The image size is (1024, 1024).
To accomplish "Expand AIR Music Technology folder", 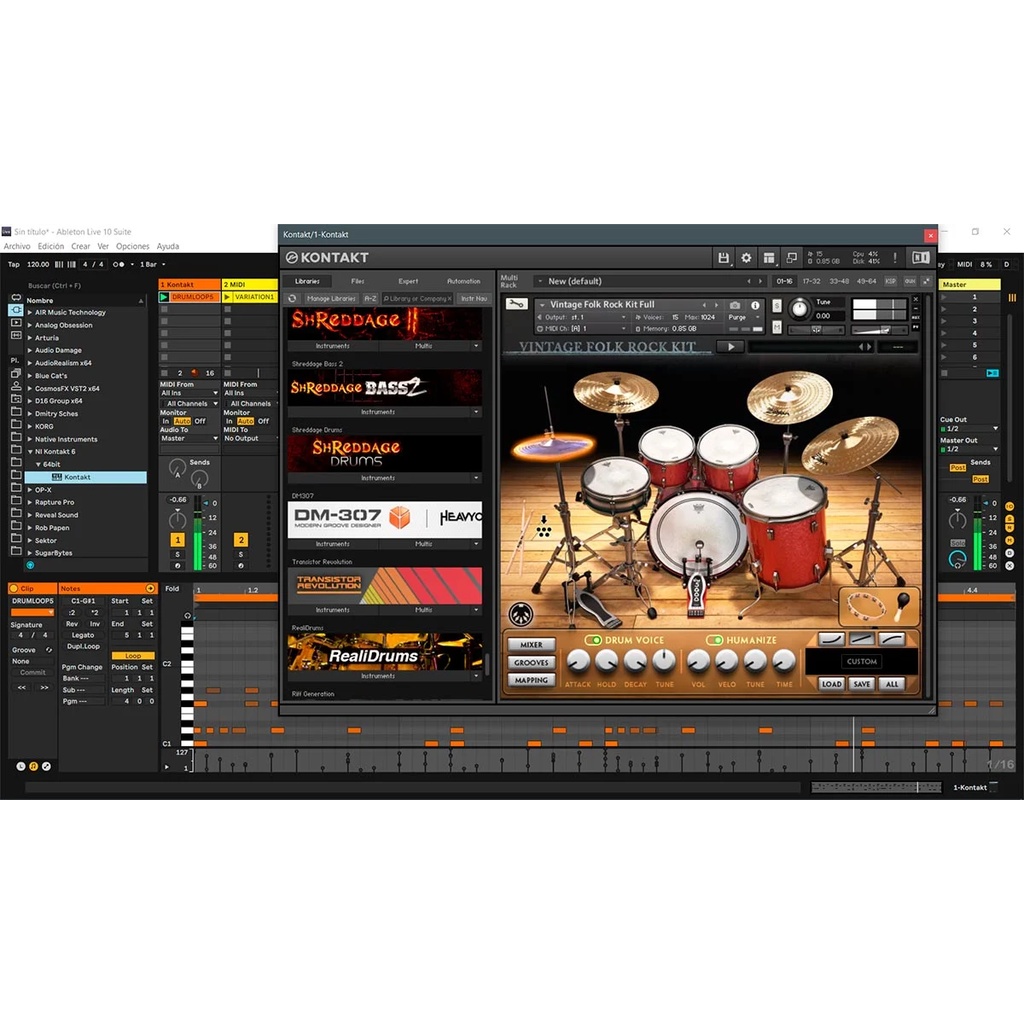I will coord(30,312).
